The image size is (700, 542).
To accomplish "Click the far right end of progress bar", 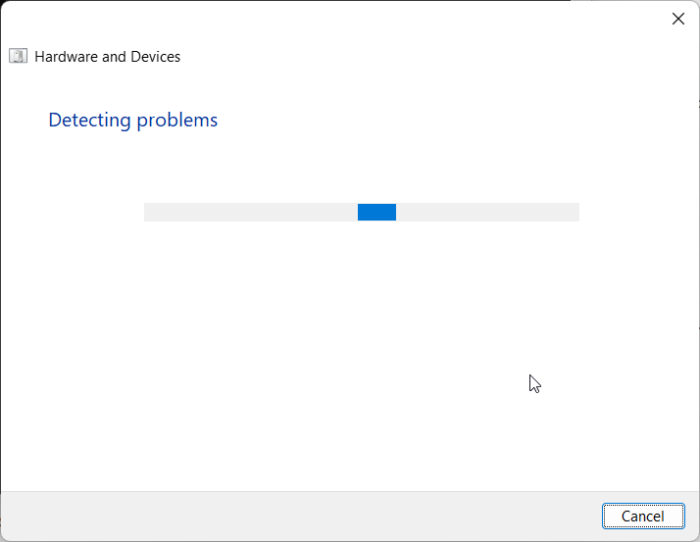I will click(575, 212).
